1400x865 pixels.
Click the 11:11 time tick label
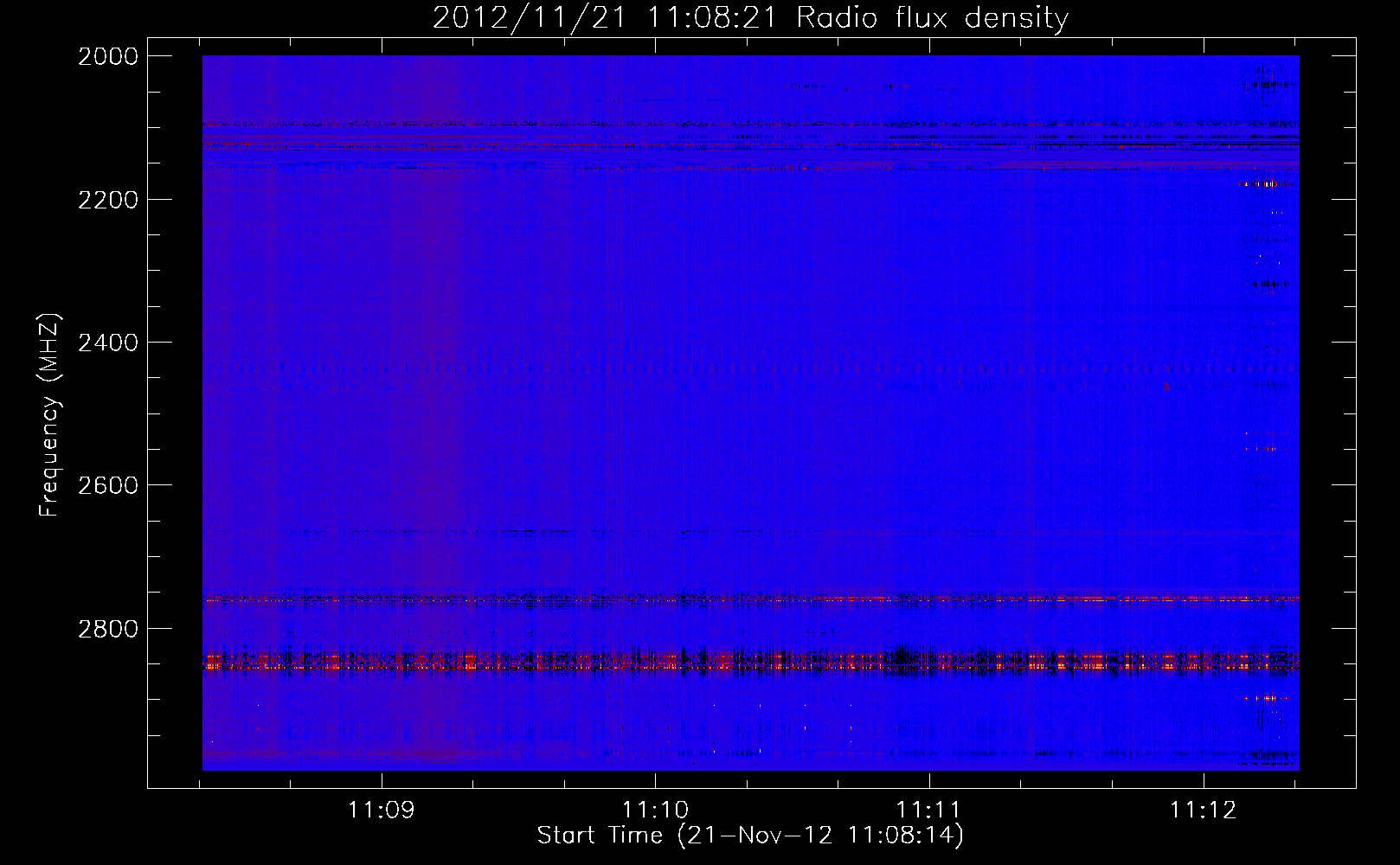pos(929,810)
